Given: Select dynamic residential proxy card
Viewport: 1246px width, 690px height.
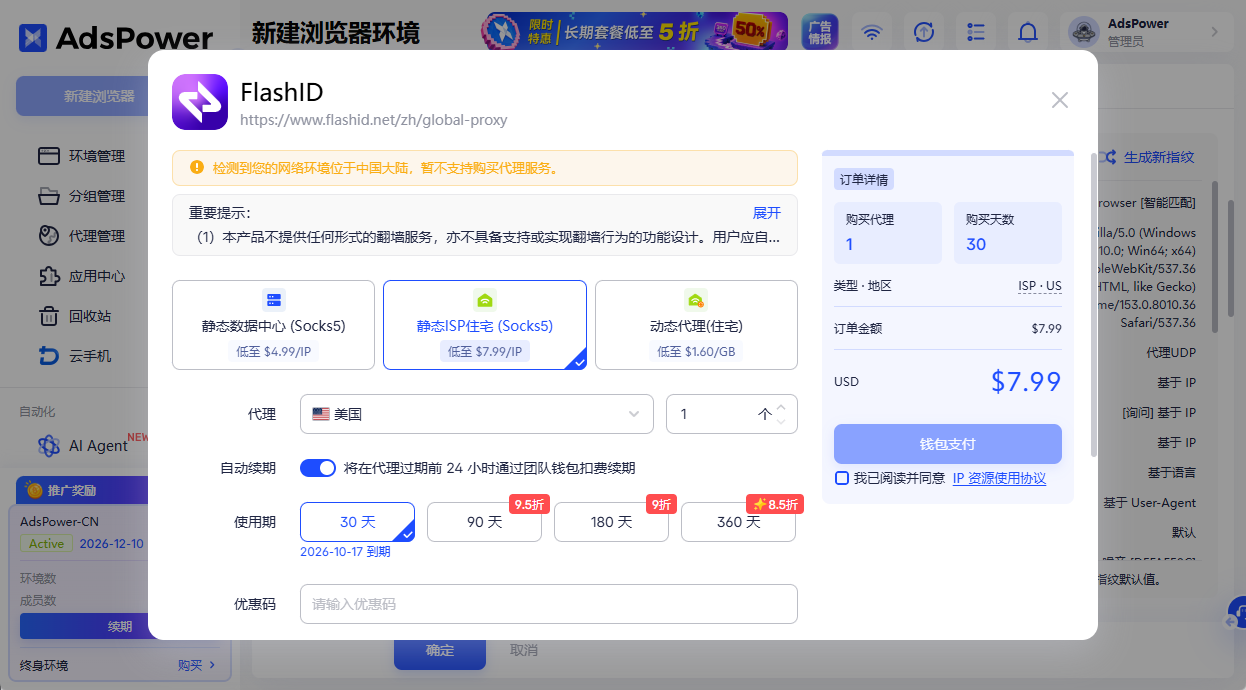Looking at the screenshot, I should pyautogui.click(x=696, y=325).
